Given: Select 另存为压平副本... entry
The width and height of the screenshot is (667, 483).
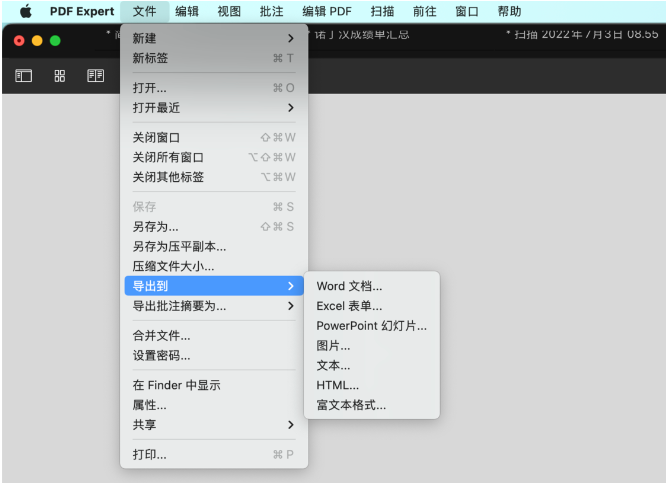Looking at the screenshot, I should pos(214,246).
